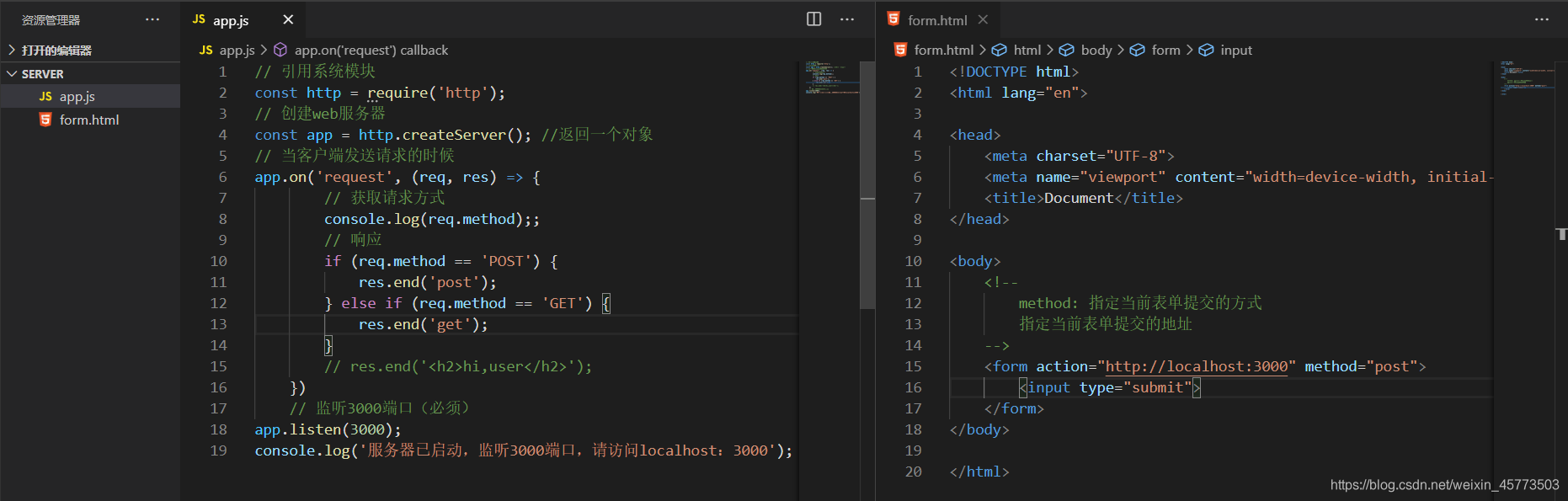Click the 资源管理器 Explorer panel title
The height and width of the screenshot is (501, 1568).
pos(51,20)
